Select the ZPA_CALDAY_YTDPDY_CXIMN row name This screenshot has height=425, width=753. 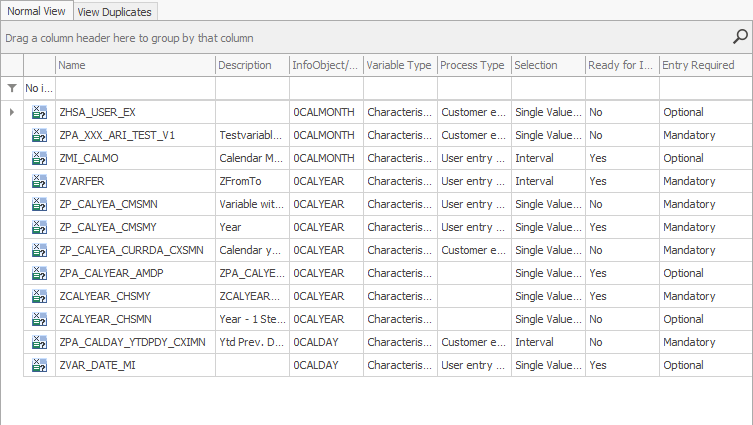pos(132,342)
